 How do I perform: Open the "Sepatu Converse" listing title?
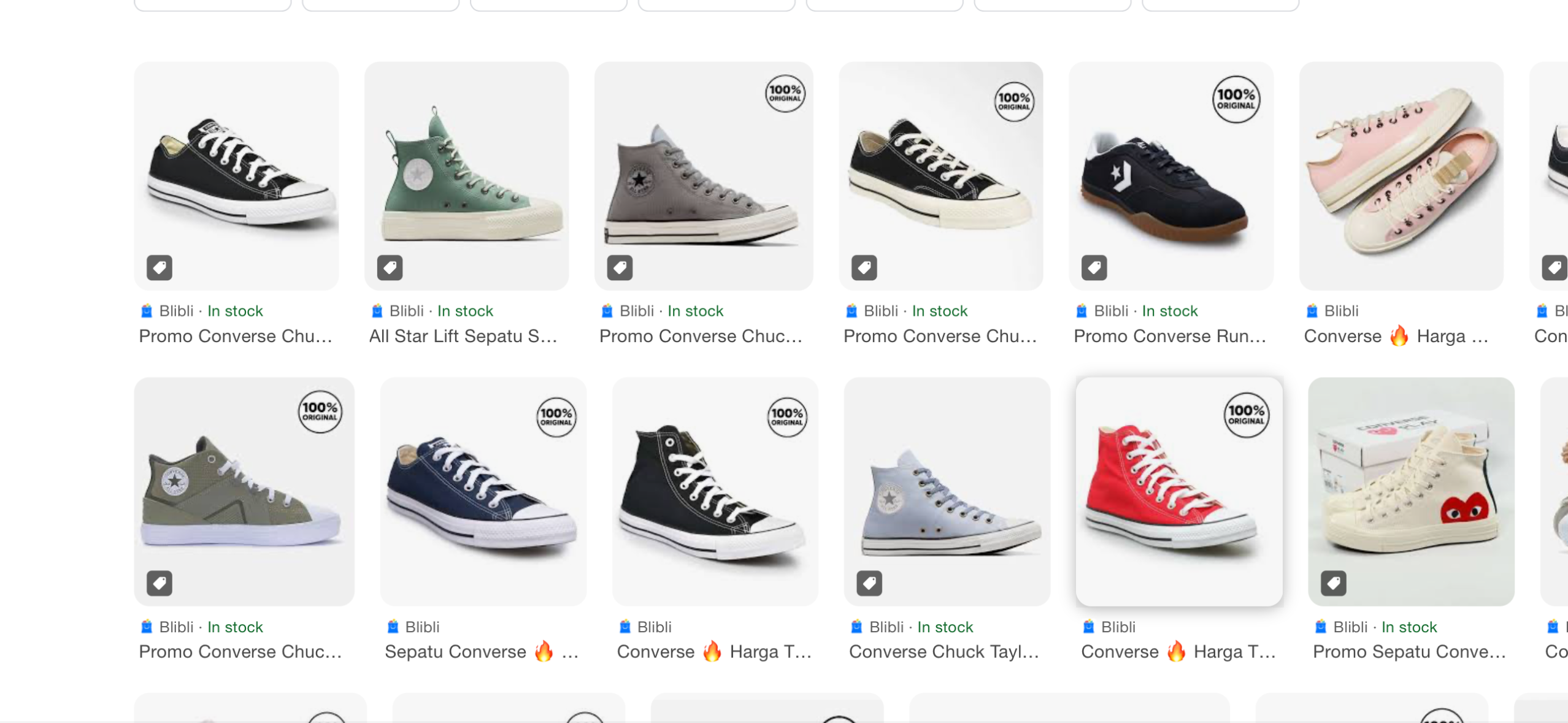455,652
